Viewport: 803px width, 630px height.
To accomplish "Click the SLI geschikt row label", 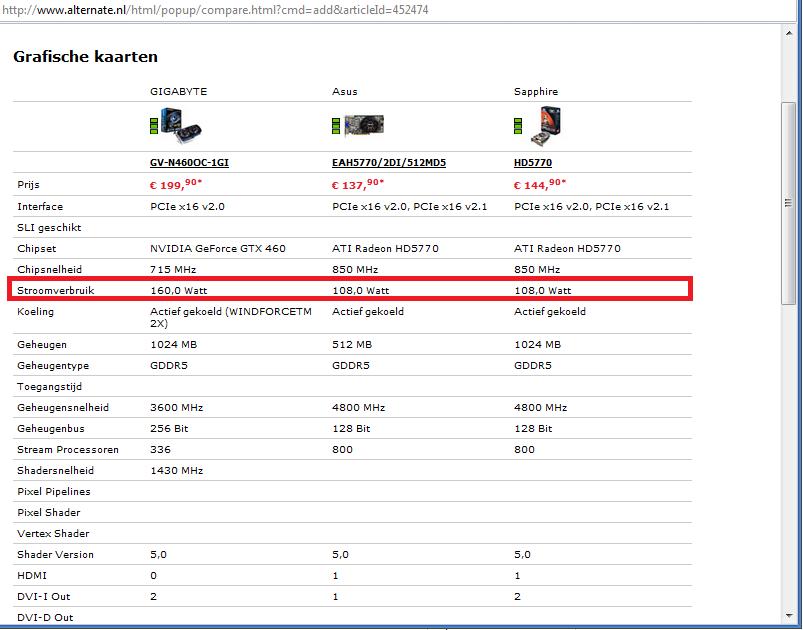I will tap(49, 227).
